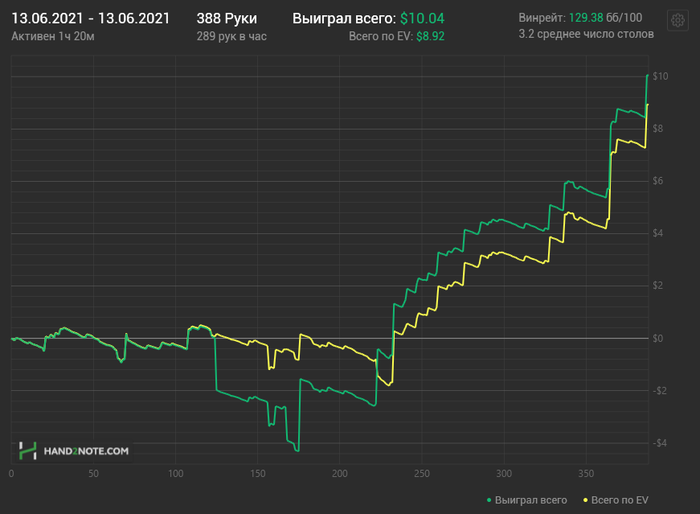This screenshot has width=700, height=514.
Task: Click the $2 y-axis label
Action: coord(658,285)
